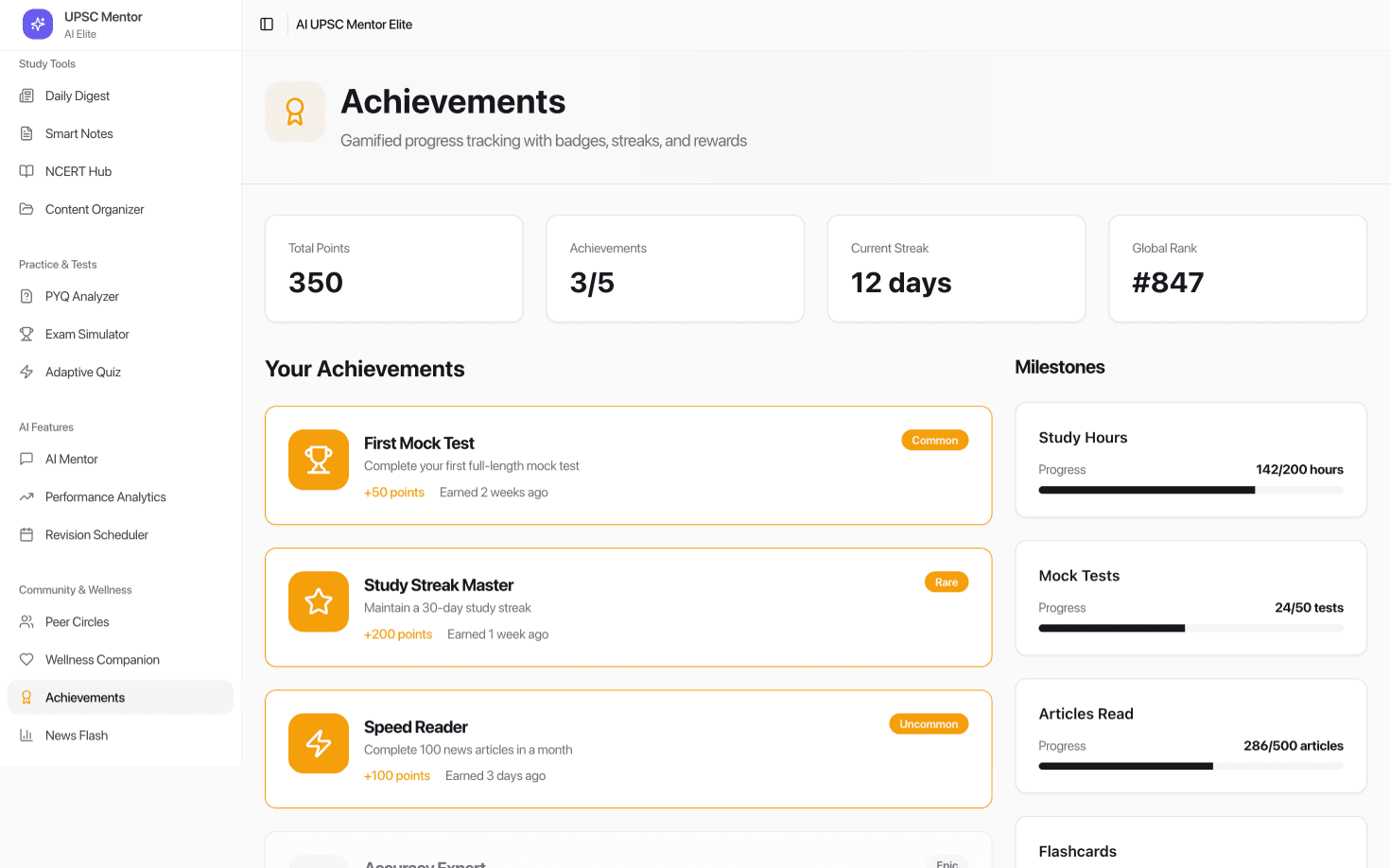Image resolution: width=1390 pixels, height=868 pixels.
Task: Click the award badge icon beside Achievements heading
Action: point(295,112)
